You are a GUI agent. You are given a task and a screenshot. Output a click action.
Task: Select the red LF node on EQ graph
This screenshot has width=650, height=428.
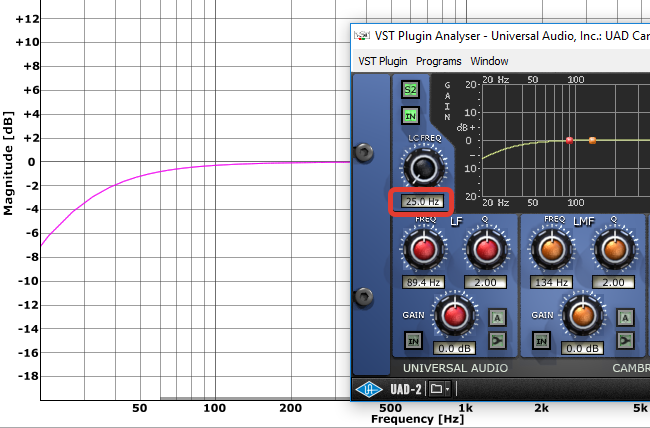click(x=569, y=141)
